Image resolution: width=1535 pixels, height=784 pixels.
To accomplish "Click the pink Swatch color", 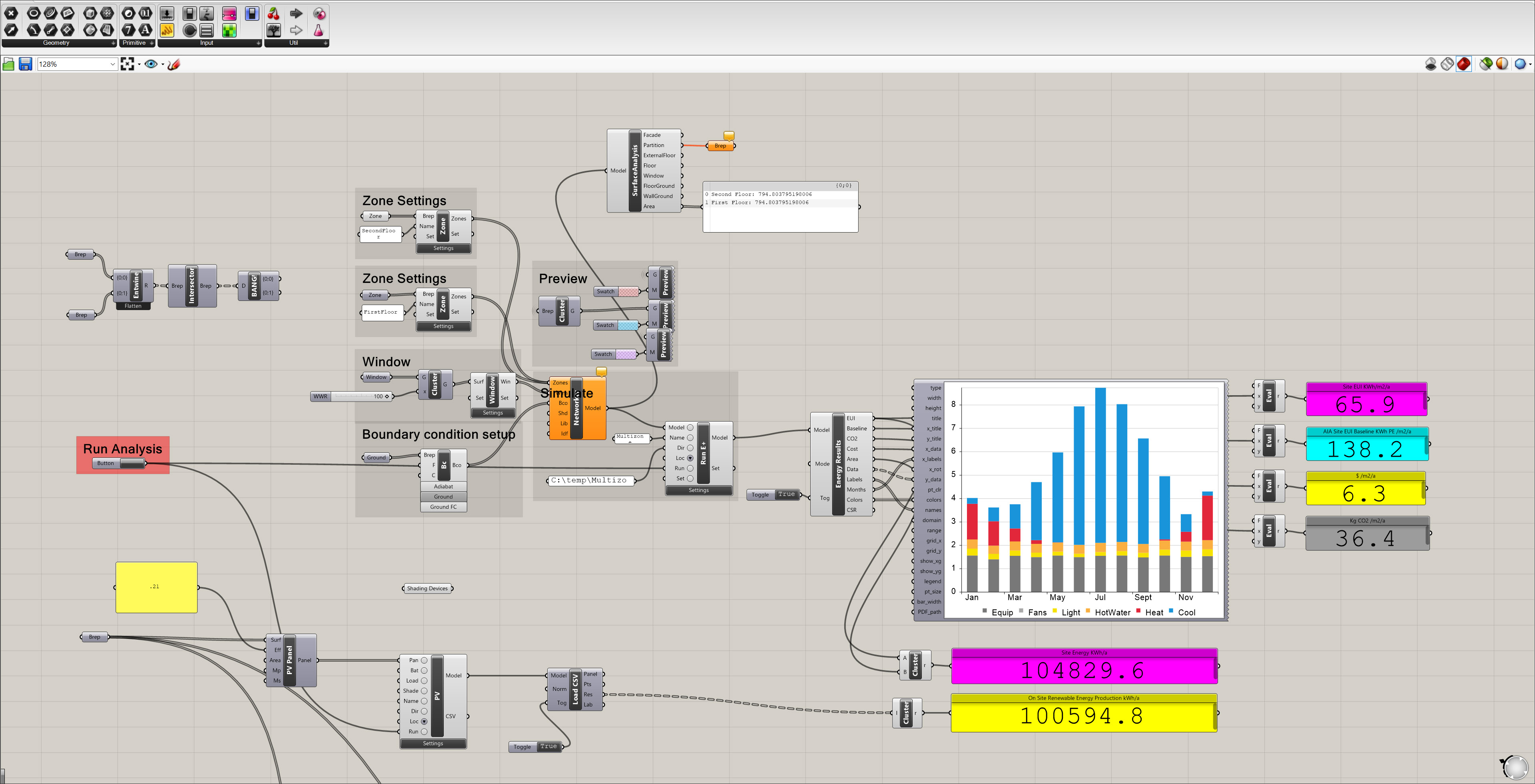I will [628, 292].
